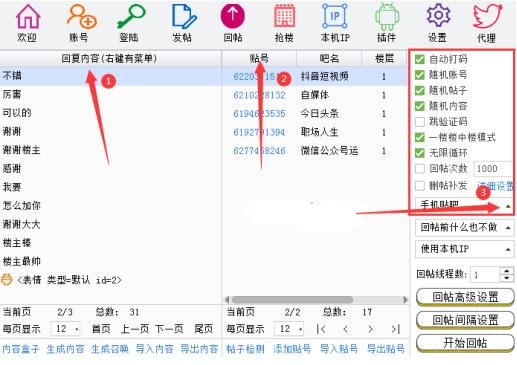Open the 账号 account icon
The image size is (517, 365).
pos(81,17)
